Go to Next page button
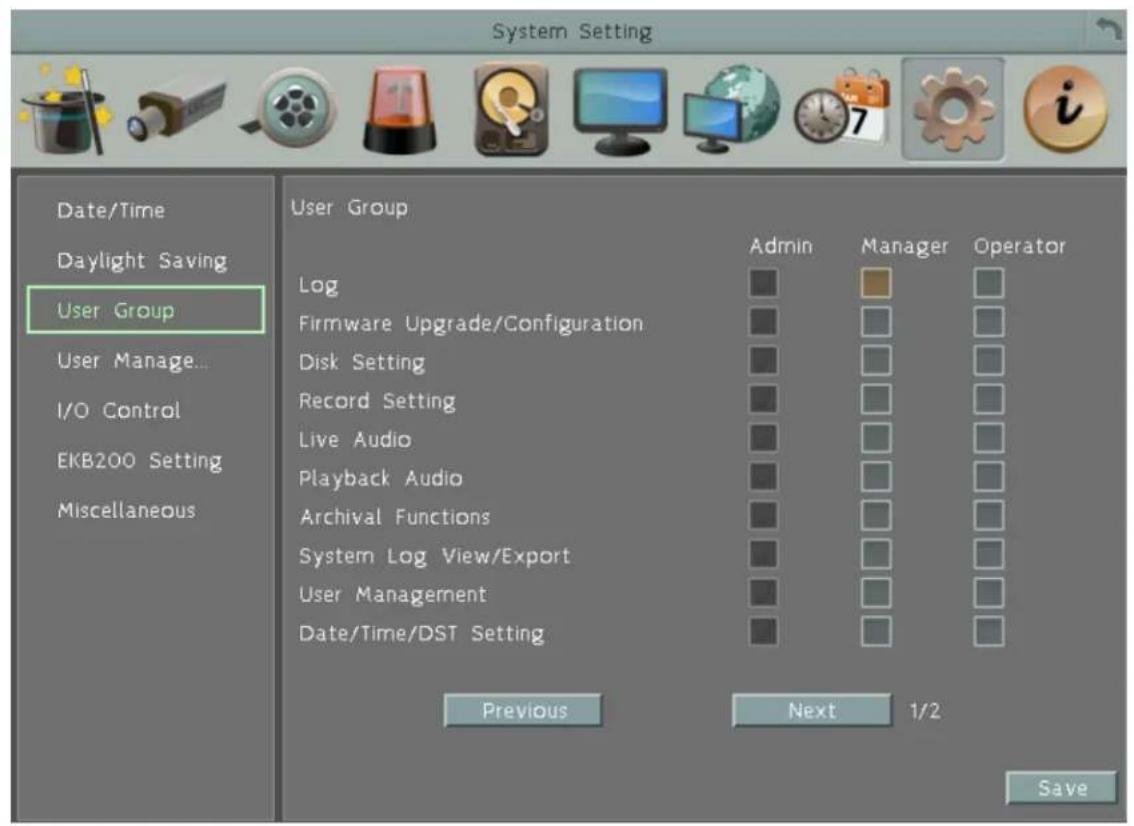This screenshot has height=826, width=1134. (811, 710)
